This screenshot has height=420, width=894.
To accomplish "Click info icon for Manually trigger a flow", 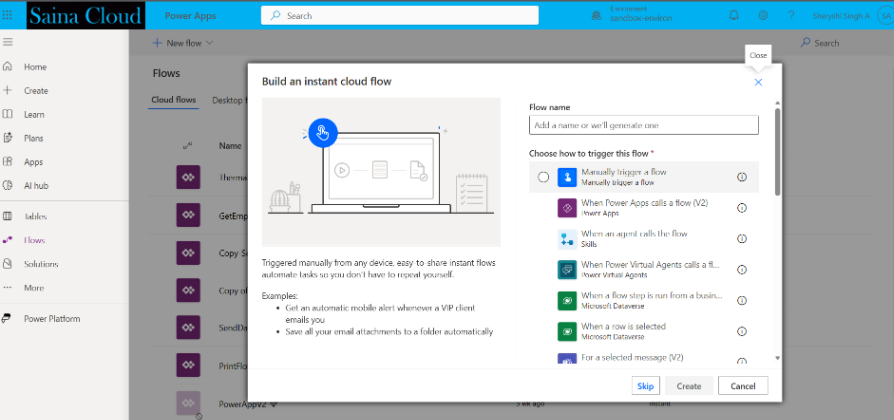I will click(742, 177).
